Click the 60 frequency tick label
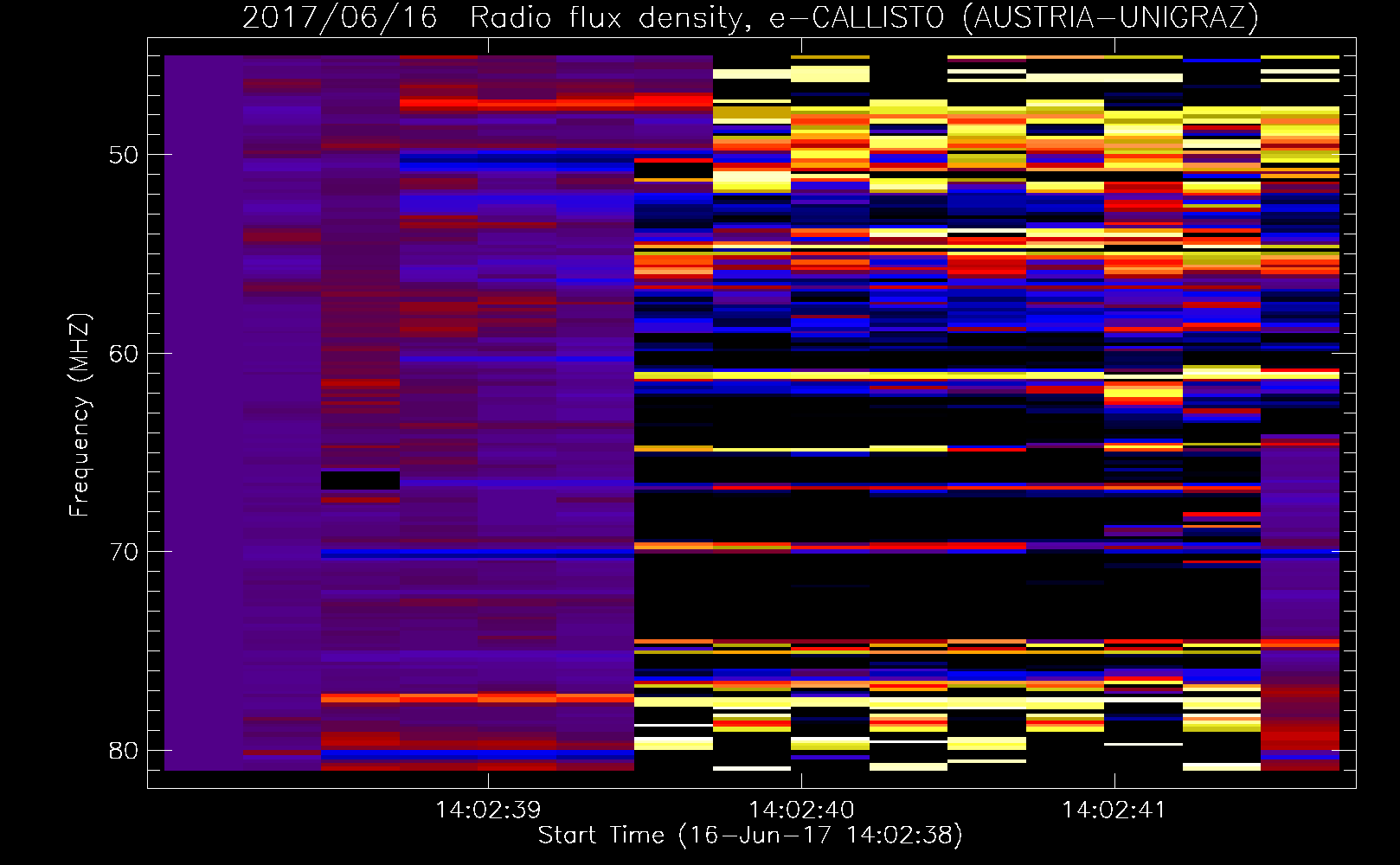Viewport: 1400px width, 865px height. pyautogui.click(x=124, y=353)
